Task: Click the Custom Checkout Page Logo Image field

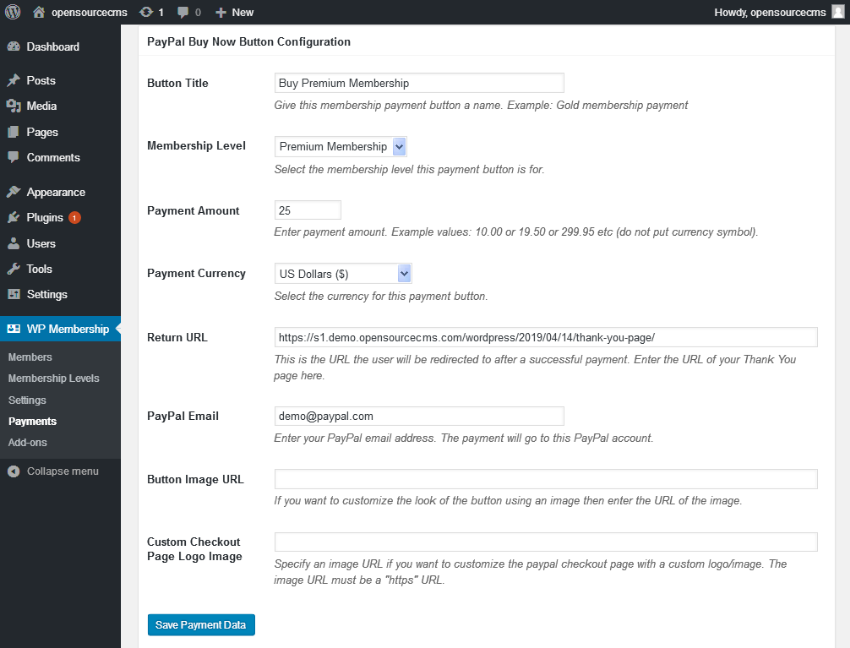Action: pyautogui.click(x=546, y=542)
